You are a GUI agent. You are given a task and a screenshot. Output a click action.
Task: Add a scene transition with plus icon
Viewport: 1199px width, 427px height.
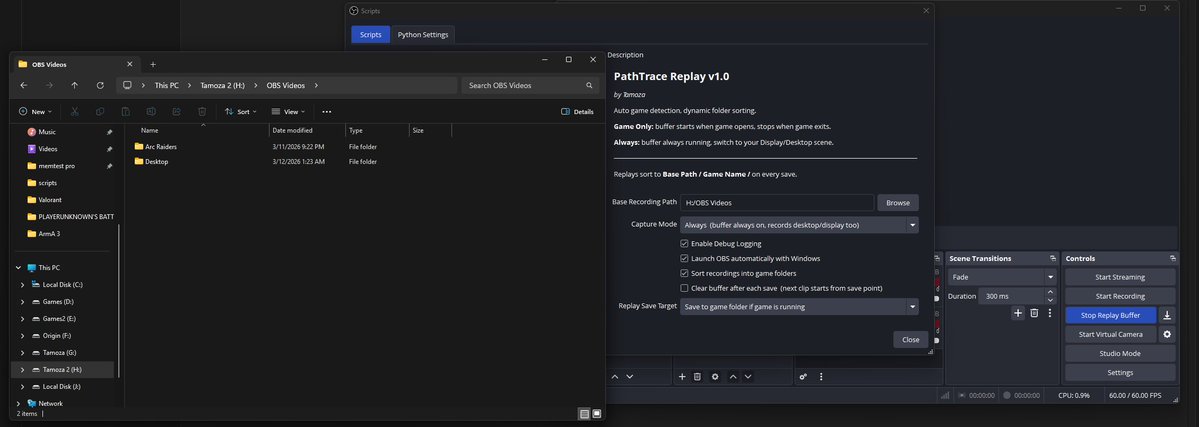(x=1018, y=313)
